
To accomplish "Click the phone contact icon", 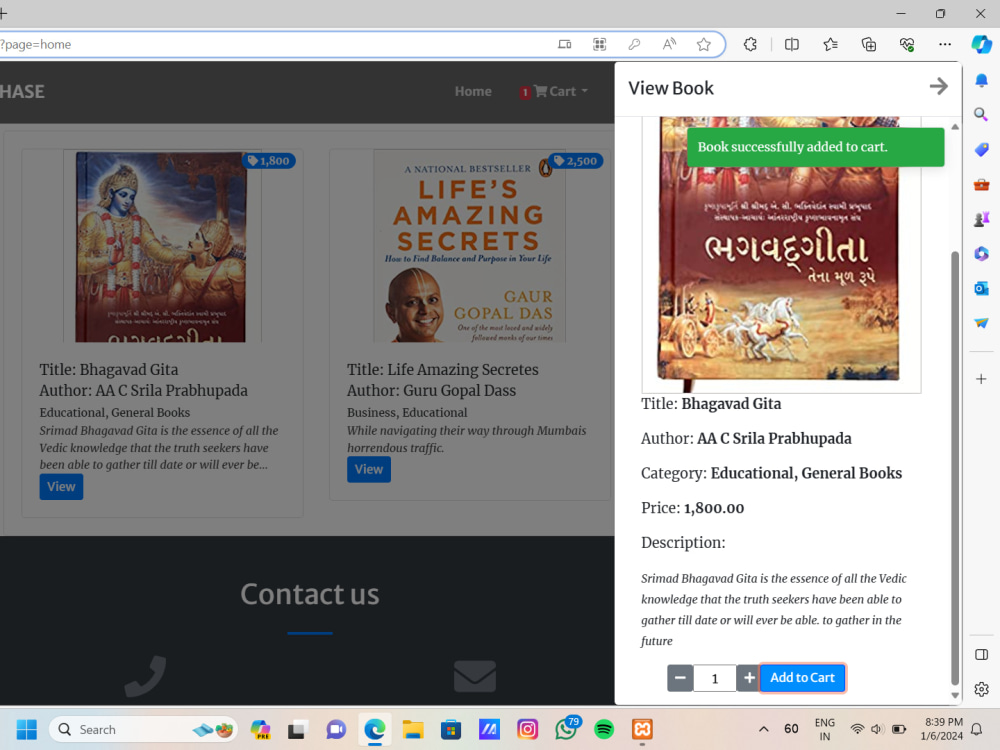I will pyautogui.click(x=145, y=676).
